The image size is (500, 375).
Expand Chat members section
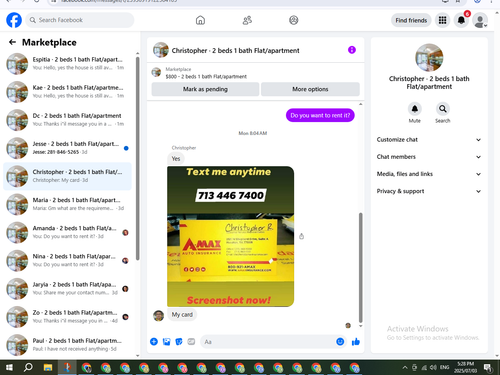pyautogui.click(x=429, y=157)
